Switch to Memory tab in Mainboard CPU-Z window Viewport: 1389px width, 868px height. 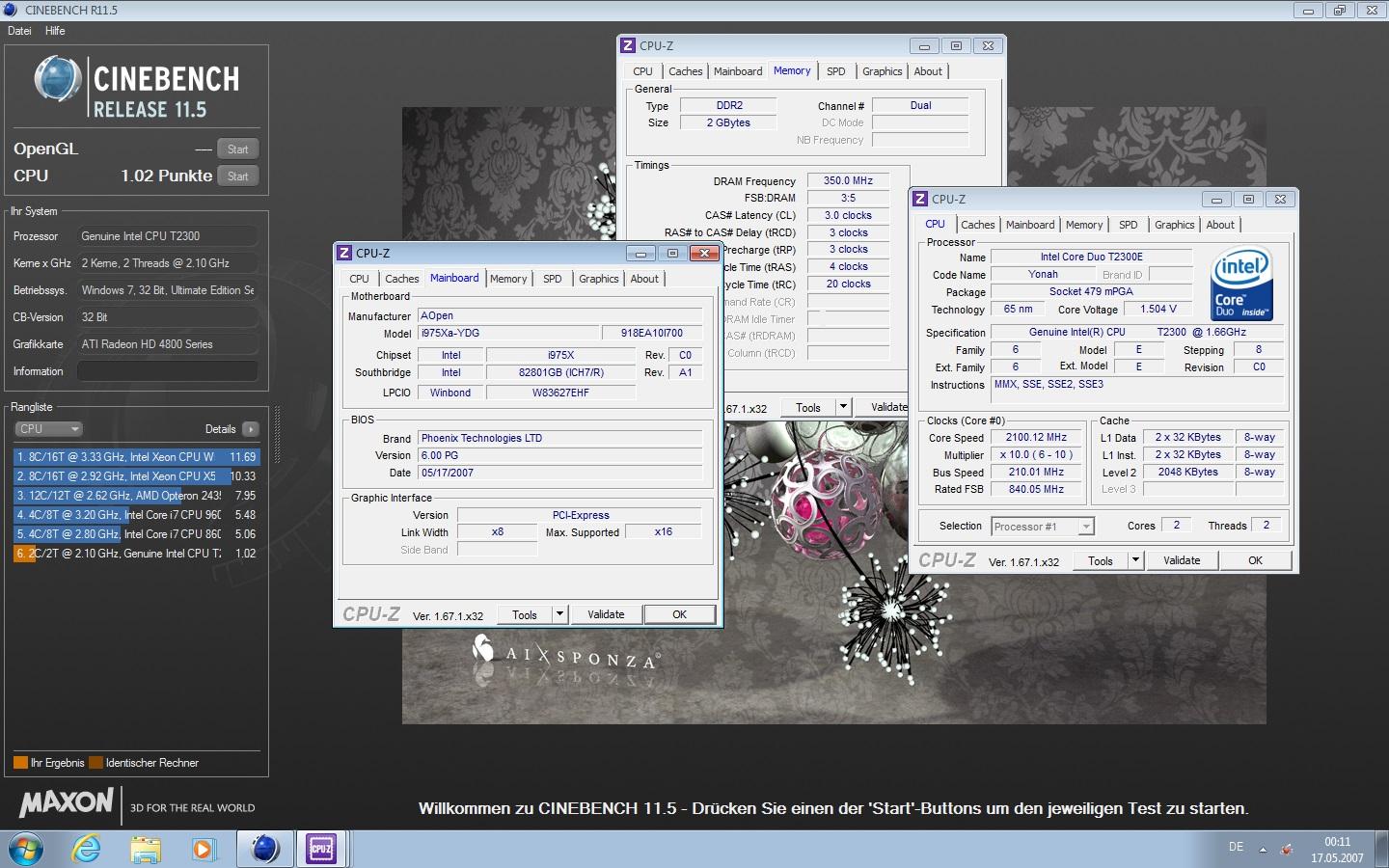[x=508, y=279]
